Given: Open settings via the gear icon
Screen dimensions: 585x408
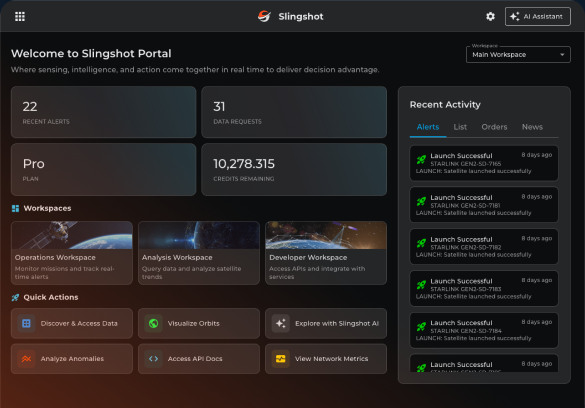Looking at the screenshot, I should pyautogui.click(x=490, y=16).
